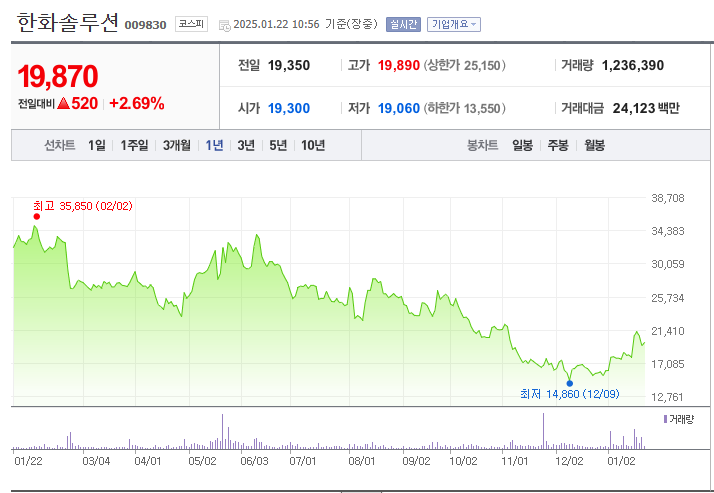The image size is (714, 493).
Task: Select the 3개월 line chart tab
Action: (x=177, y=145)
